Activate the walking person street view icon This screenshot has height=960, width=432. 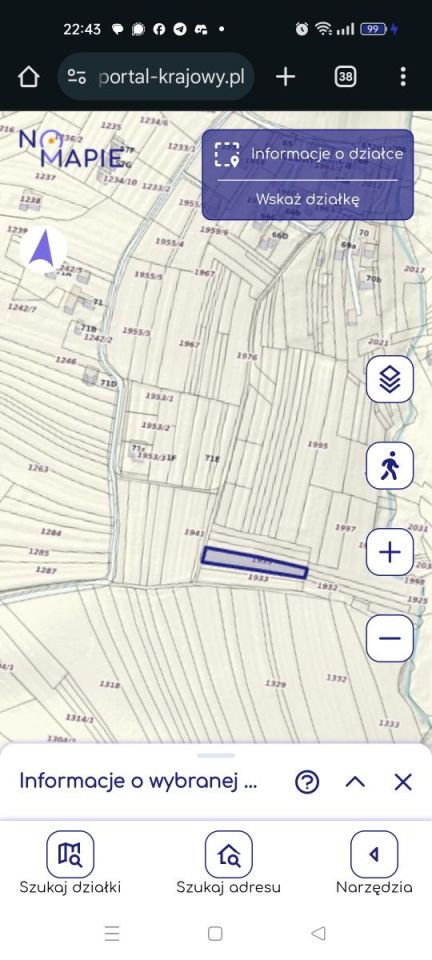pos(390,465)
